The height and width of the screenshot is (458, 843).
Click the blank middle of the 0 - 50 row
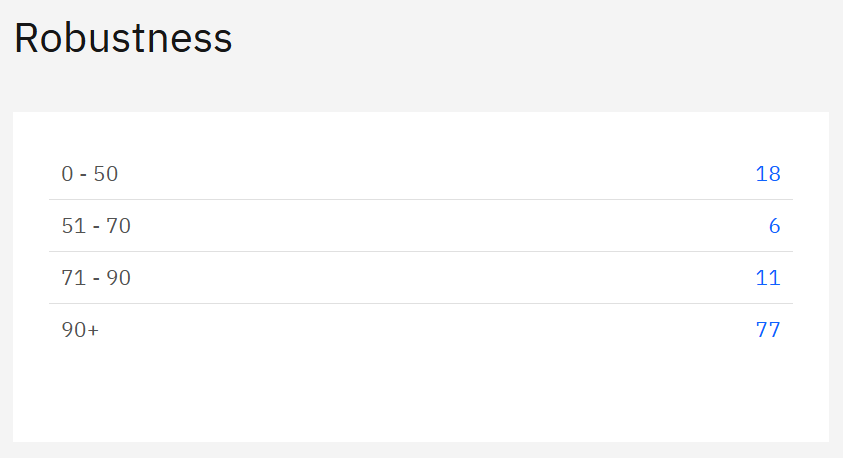tap(420, 174)
